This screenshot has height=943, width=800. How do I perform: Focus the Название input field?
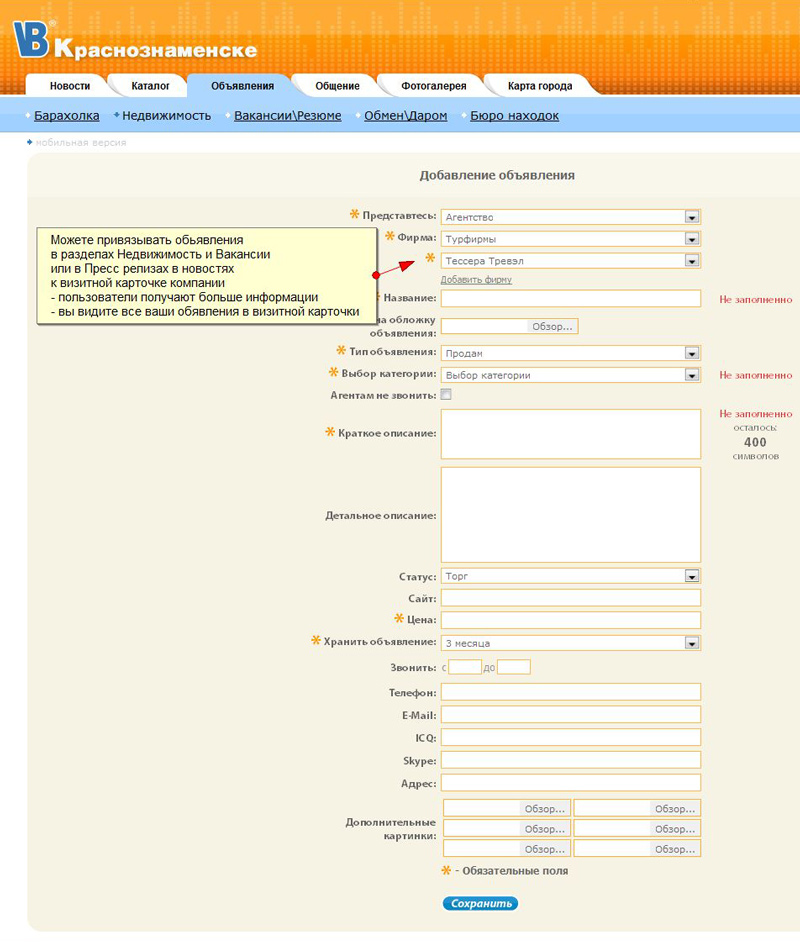[x=571, y=298]
